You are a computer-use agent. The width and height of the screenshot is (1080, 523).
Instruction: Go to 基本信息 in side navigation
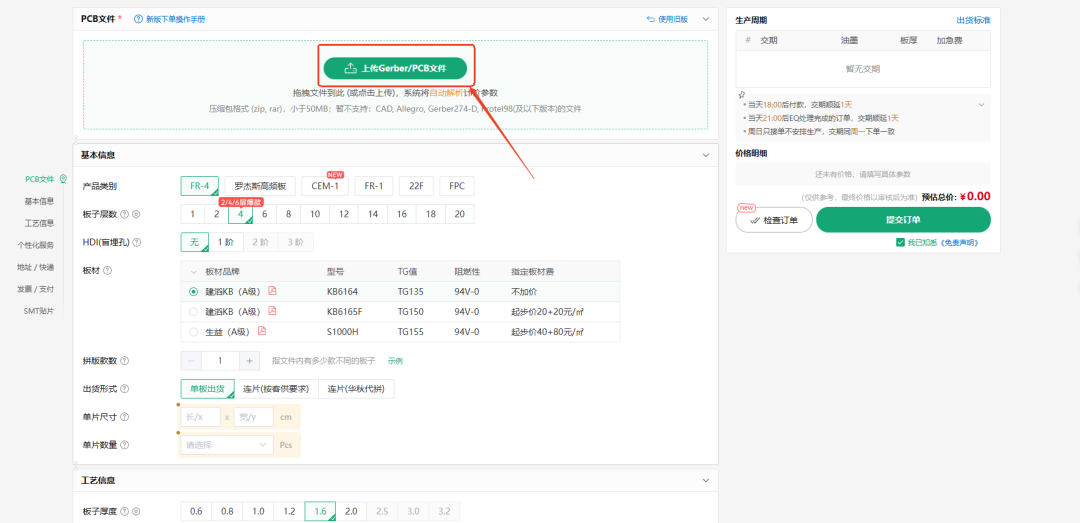point(39,201)
